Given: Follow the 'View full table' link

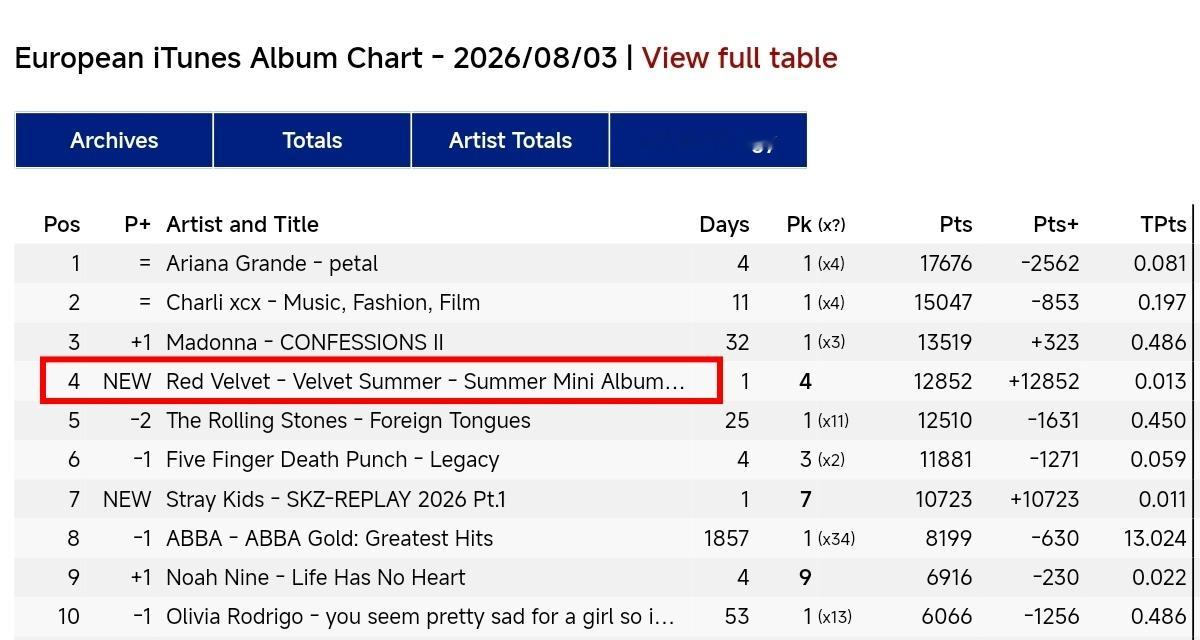Looking at the screenshot, I should click(x=740, y=58).
